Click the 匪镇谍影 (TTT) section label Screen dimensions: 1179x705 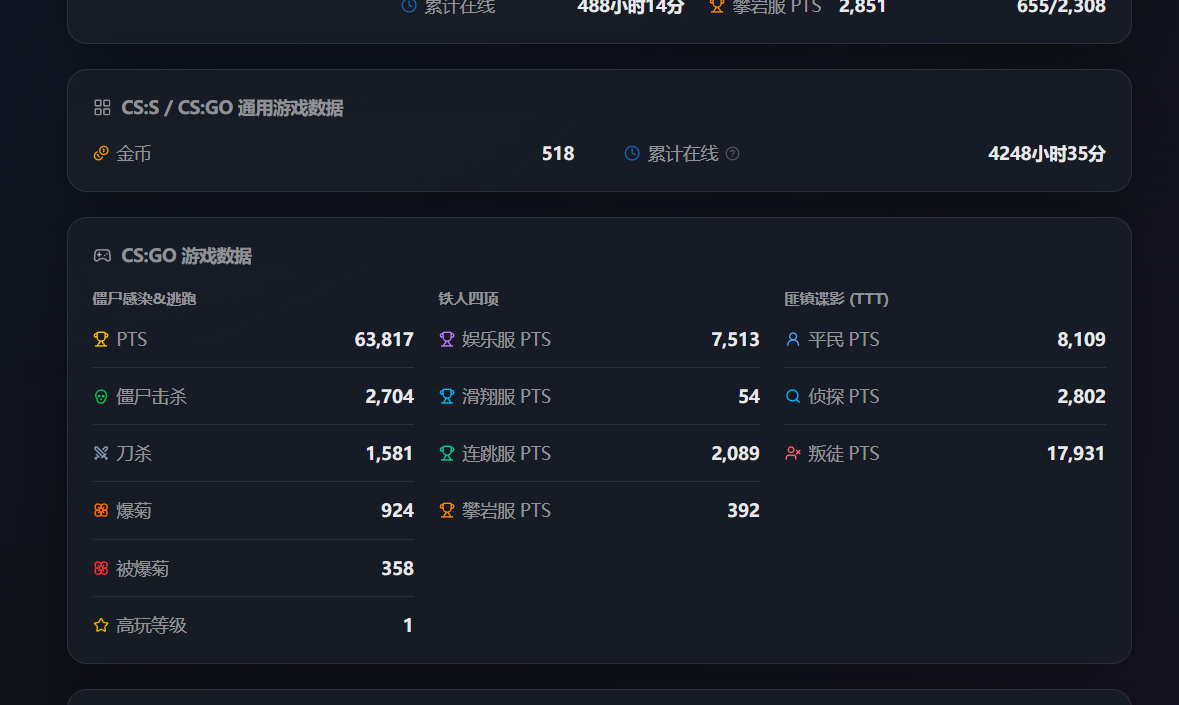coord(836,298)
